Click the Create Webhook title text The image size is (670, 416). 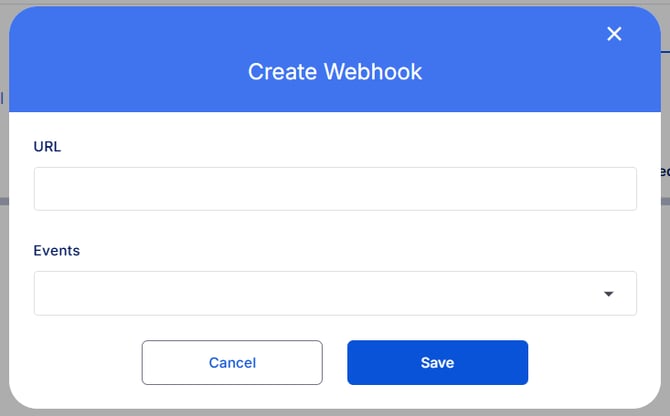tap(335, 72)
